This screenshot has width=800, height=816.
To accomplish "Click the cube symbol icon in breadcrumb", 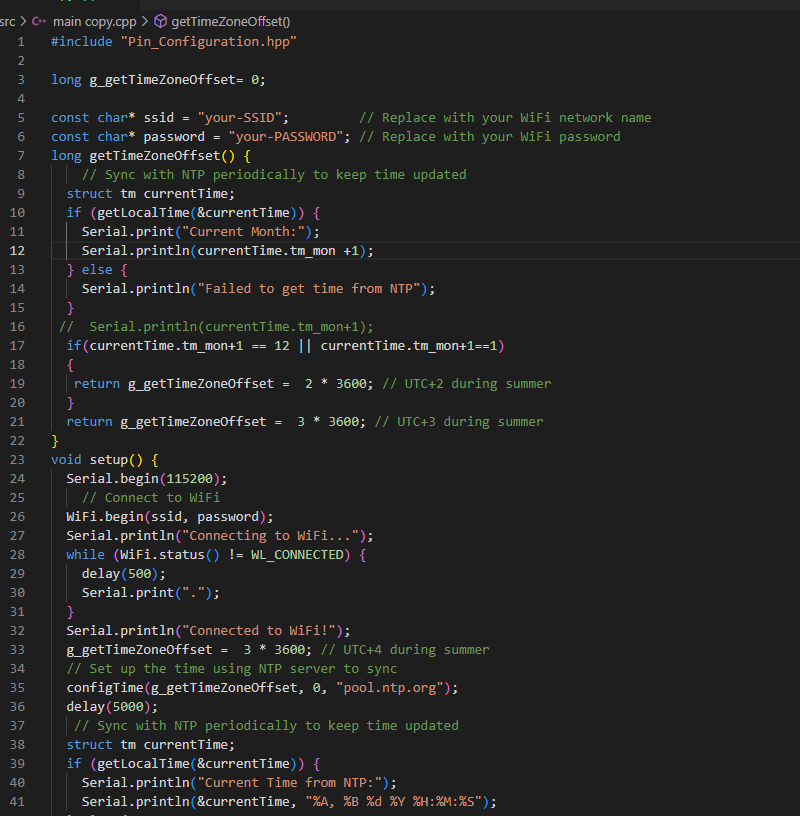I will [161, 21].
